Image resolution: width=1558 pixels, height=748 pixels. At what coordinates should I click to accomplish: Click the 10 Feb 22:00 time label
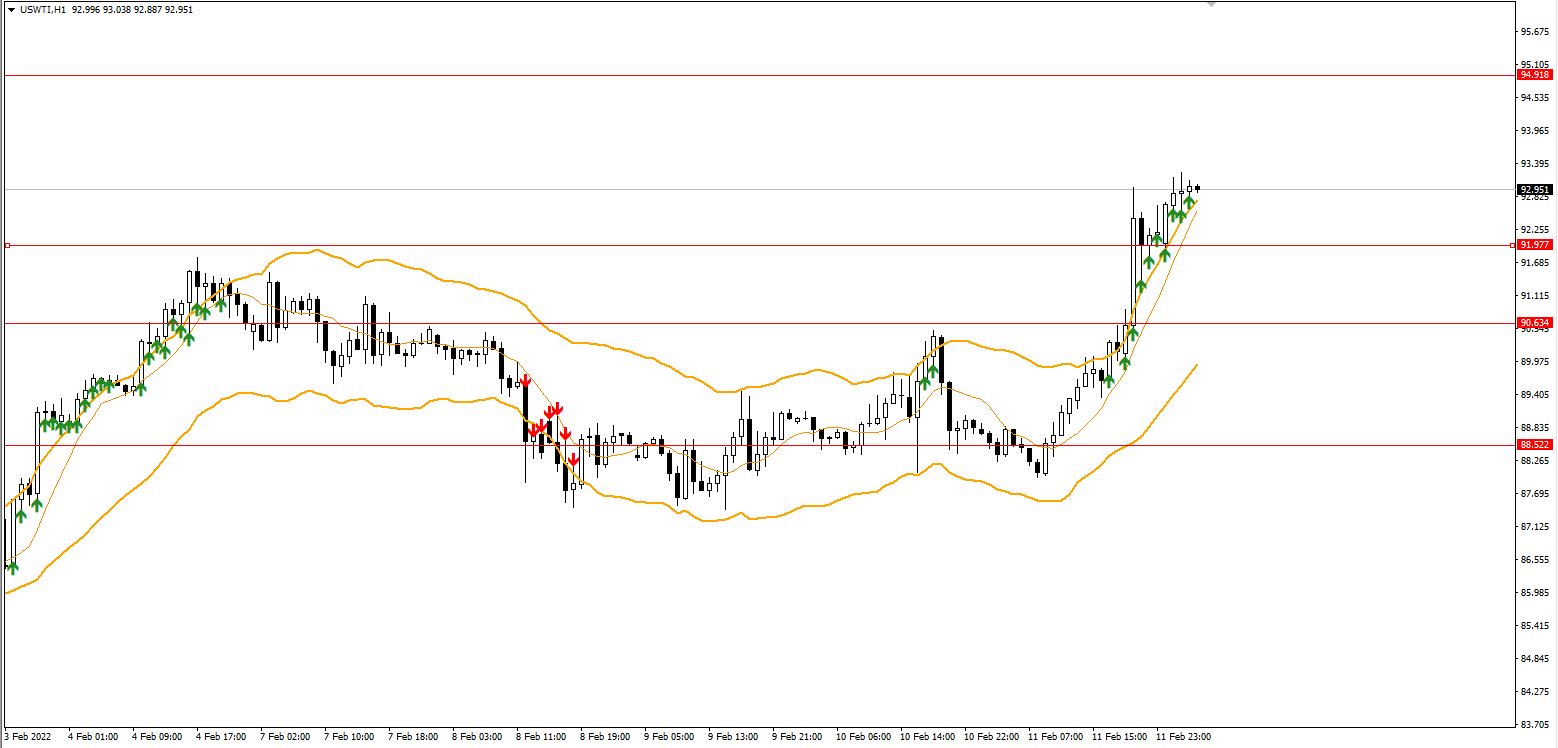tap(991, 737)
